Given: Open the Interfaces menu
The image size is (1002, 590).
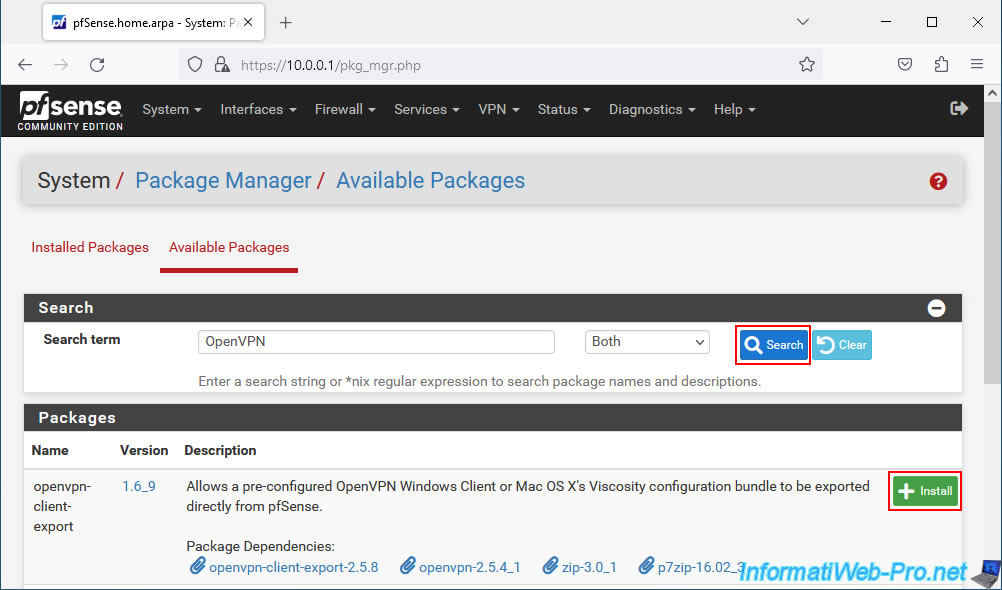Looking at the screenshot, I should click(x=258, y=110).
